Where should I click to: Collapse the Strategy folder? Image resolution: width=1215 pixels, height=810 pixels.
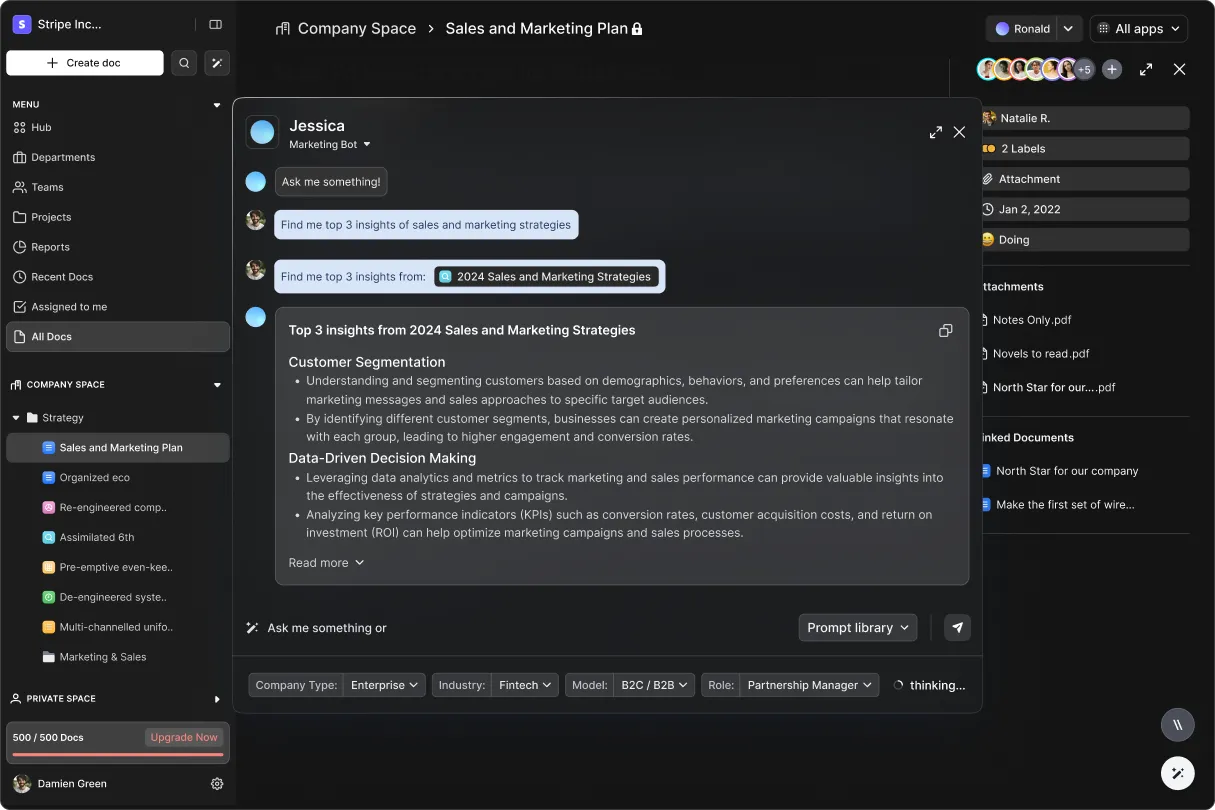pyautogui.click(x=16, y=418)
